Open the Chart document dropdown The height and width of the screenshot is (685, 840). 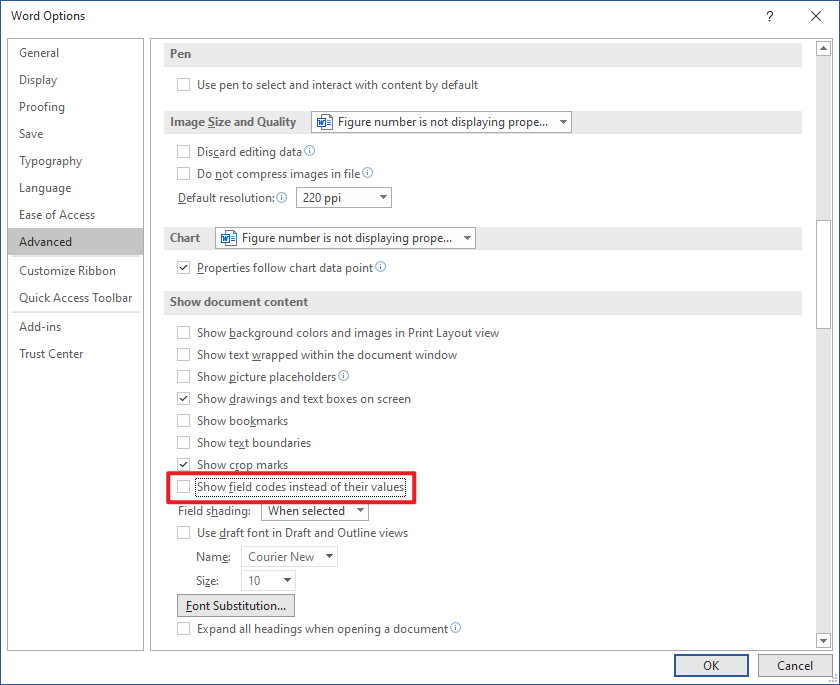(345, 238)
